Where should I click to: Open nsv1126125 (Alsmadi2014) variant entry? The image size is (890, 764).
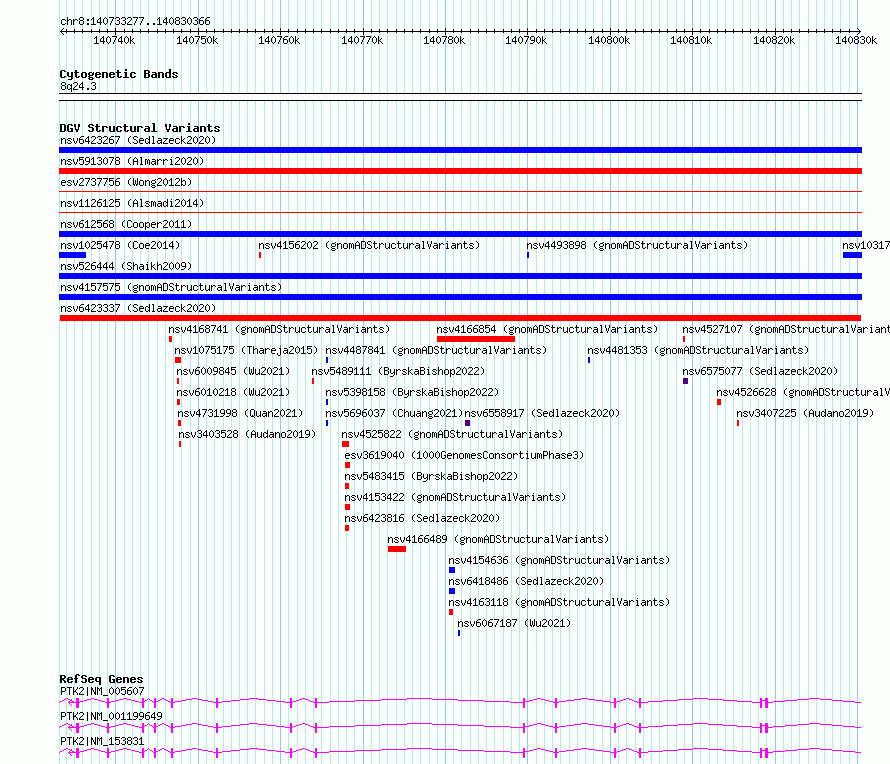(x=132, y=203)
